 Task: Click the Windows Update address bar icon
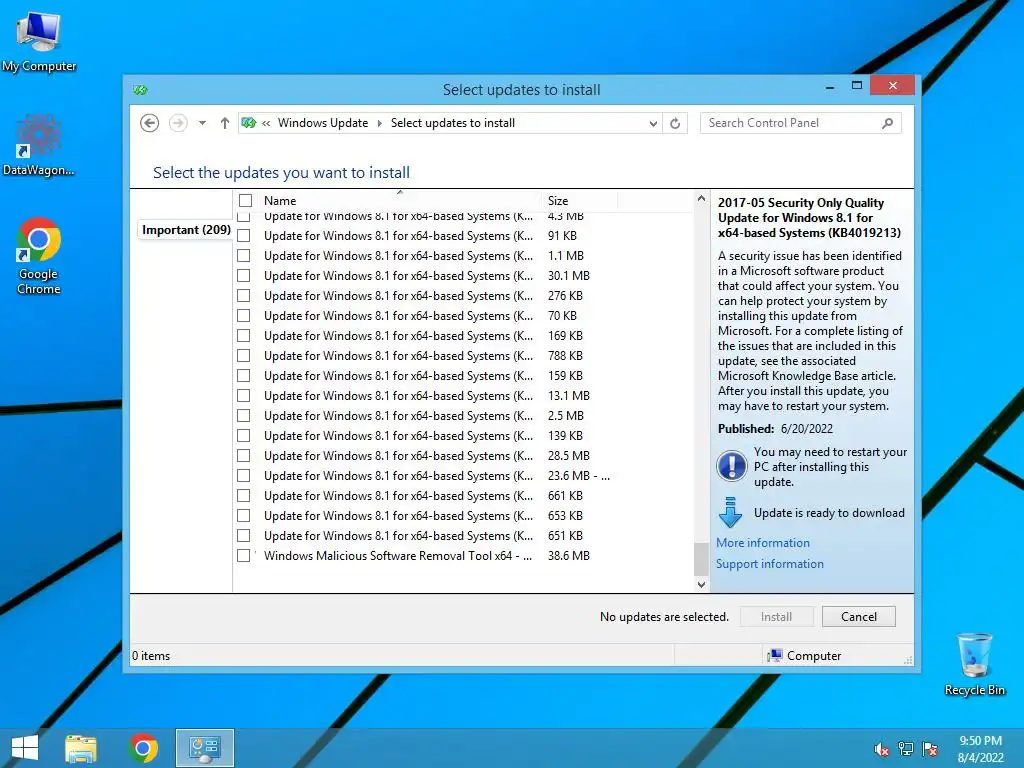tap(249, 123)
